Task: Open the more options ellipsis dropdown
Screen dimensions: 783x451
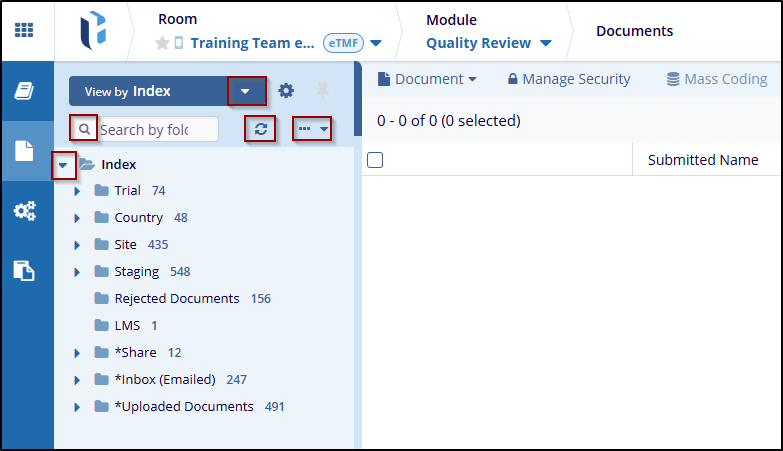Action: pyautogui.click(x=312, y=129)
